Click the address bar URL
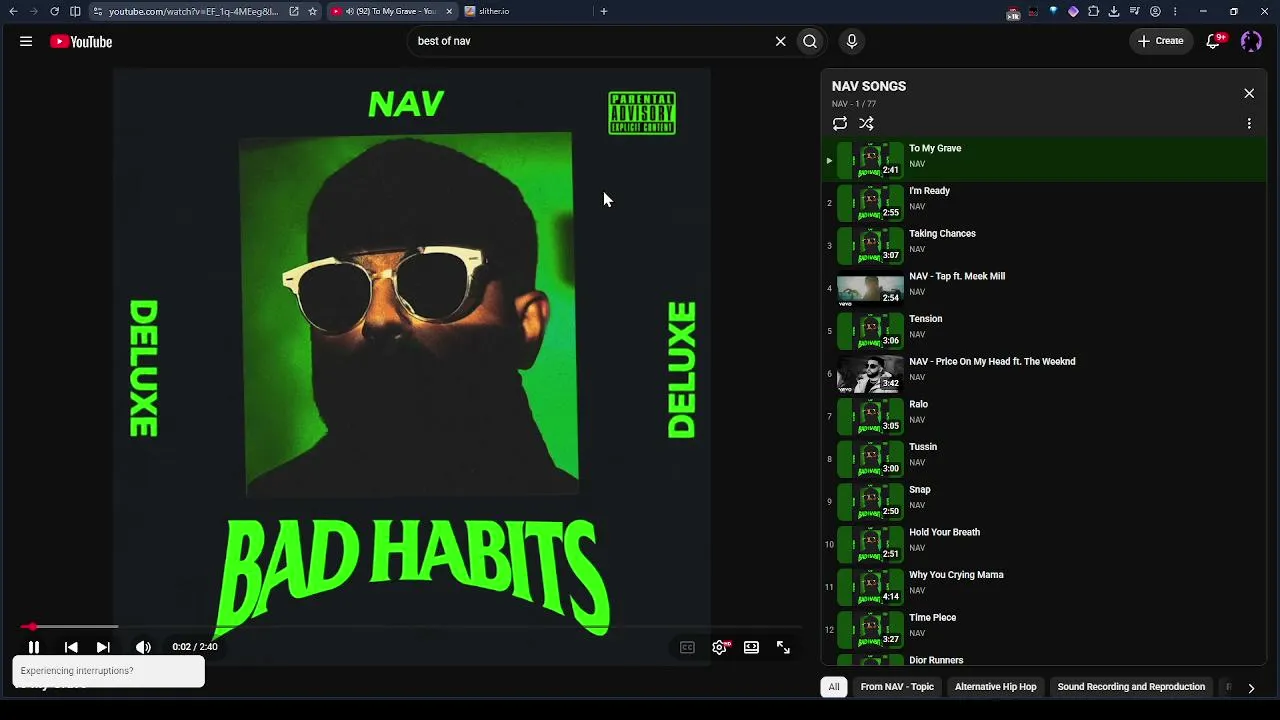The image size is (1280, 720). [194, 11]
